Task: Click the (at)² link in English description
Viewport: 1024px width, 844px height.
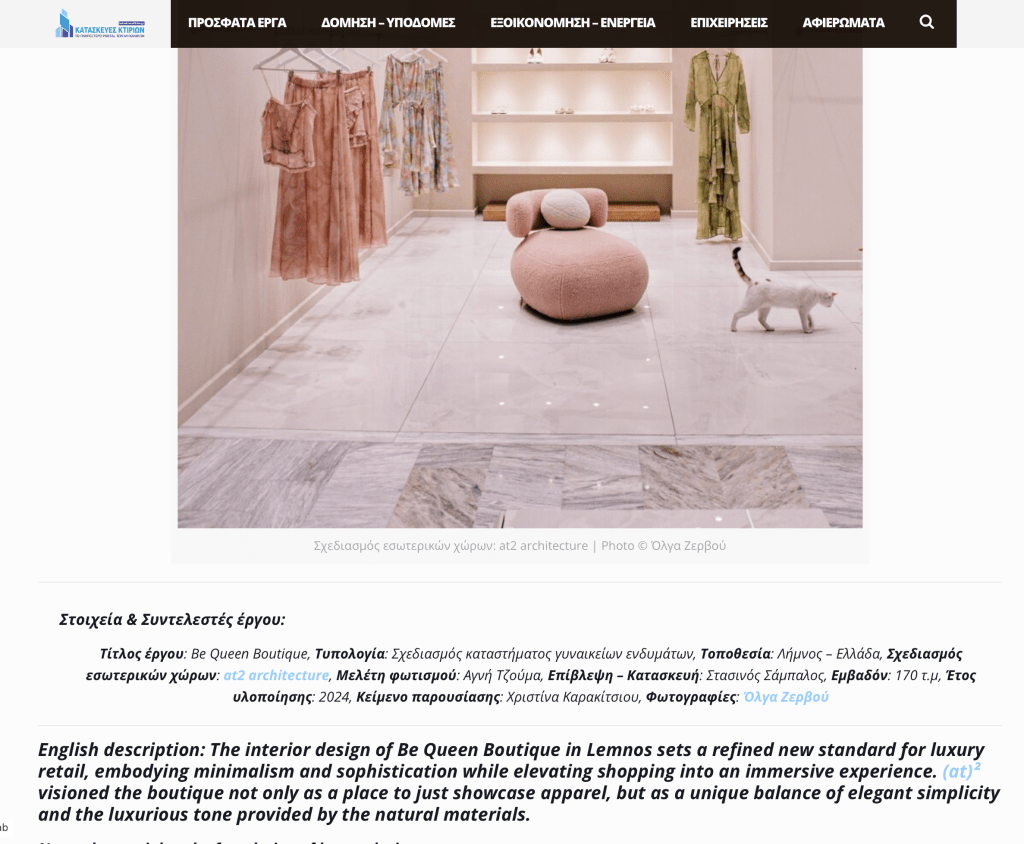Action: click(961, 770)
